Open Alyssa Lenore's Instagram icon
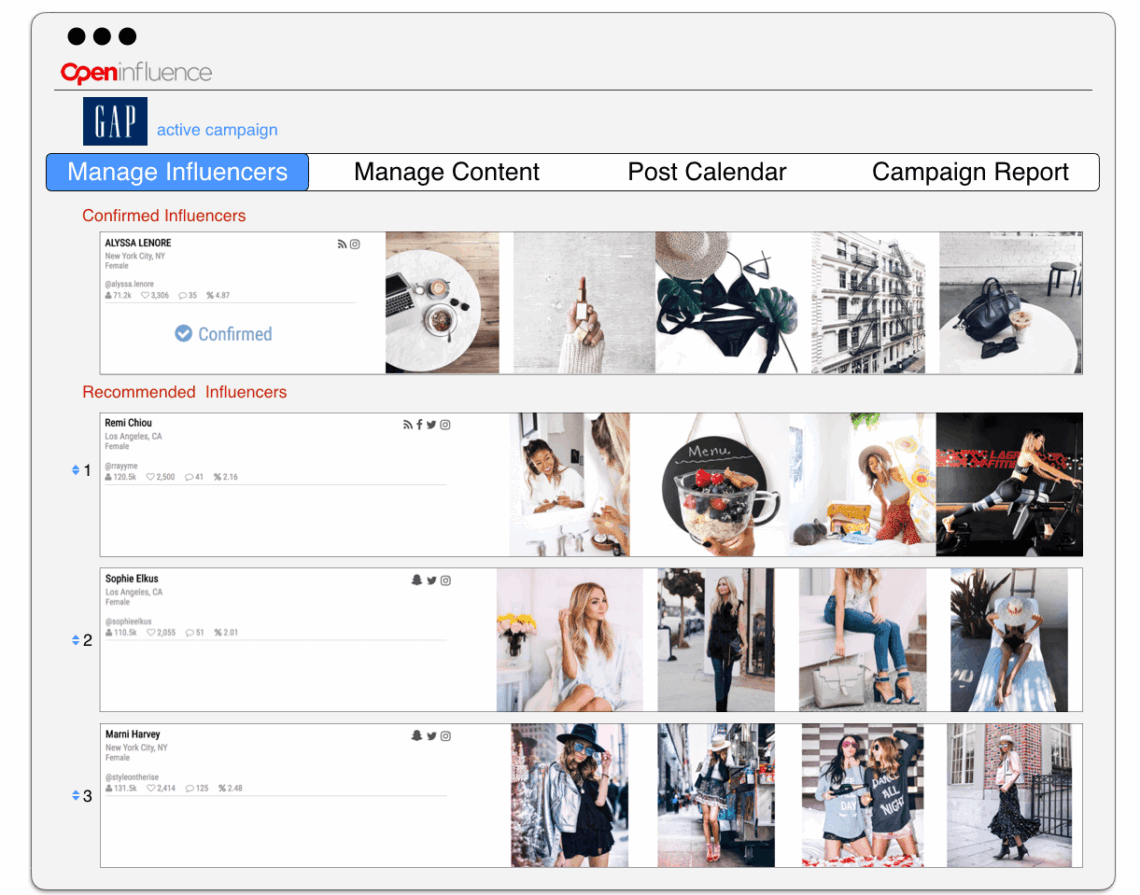This screenshot has width=1140, height=895. click(x=355, y=243)
